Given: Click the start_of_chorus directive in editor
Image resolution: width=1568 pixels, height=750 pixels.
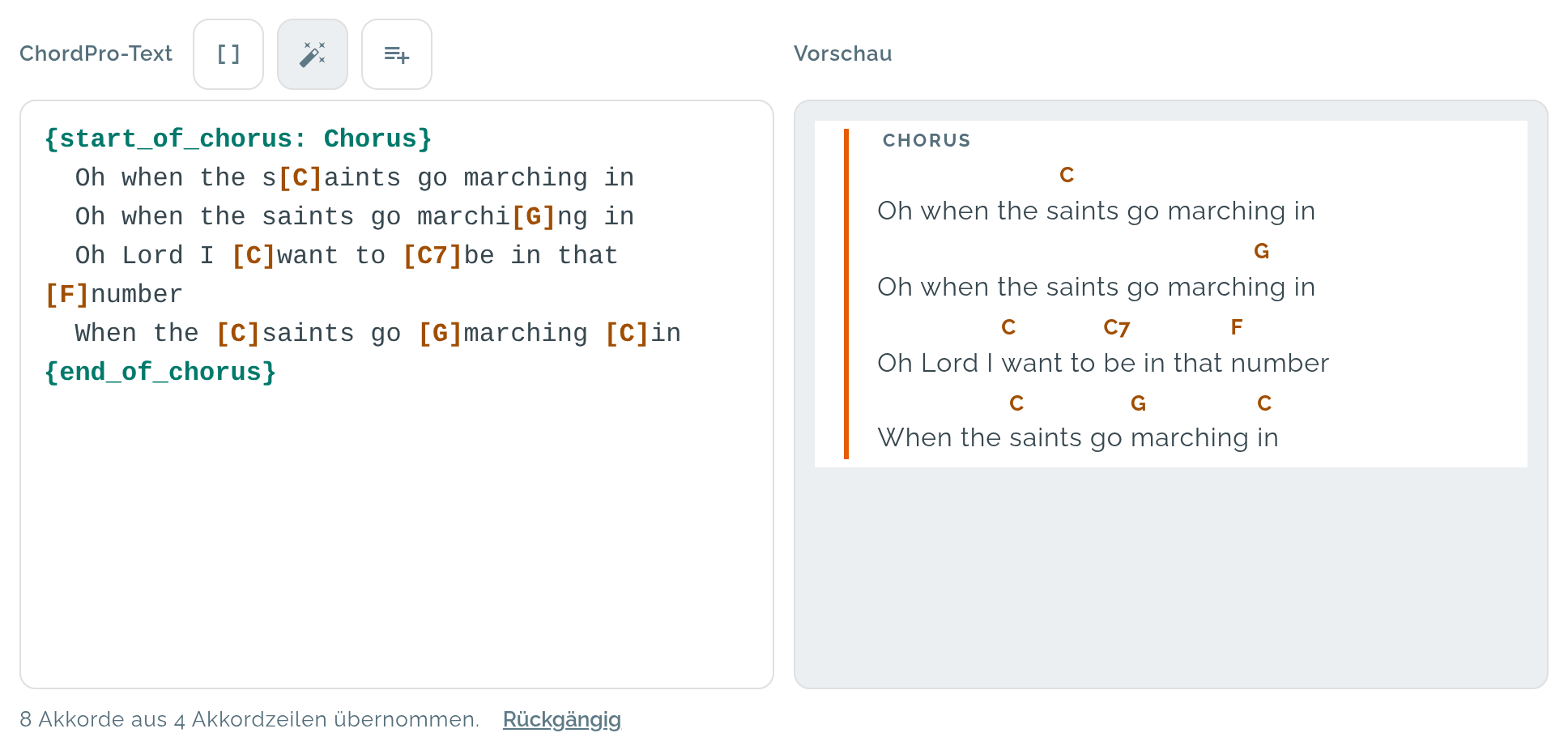Looking at the screenshot, I should [x=238, y=138].
